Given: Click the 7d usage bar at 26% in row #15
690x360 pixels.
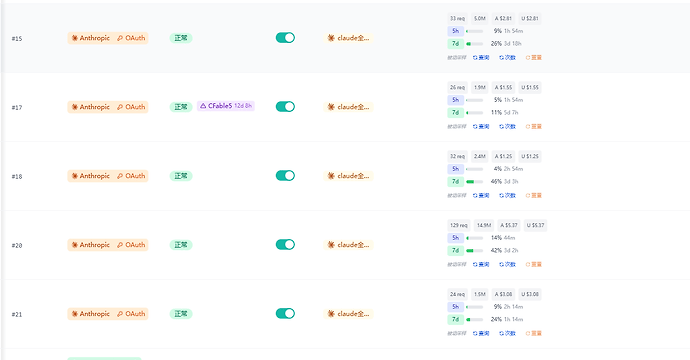Looking at the screenshot, I should (474, 44).
